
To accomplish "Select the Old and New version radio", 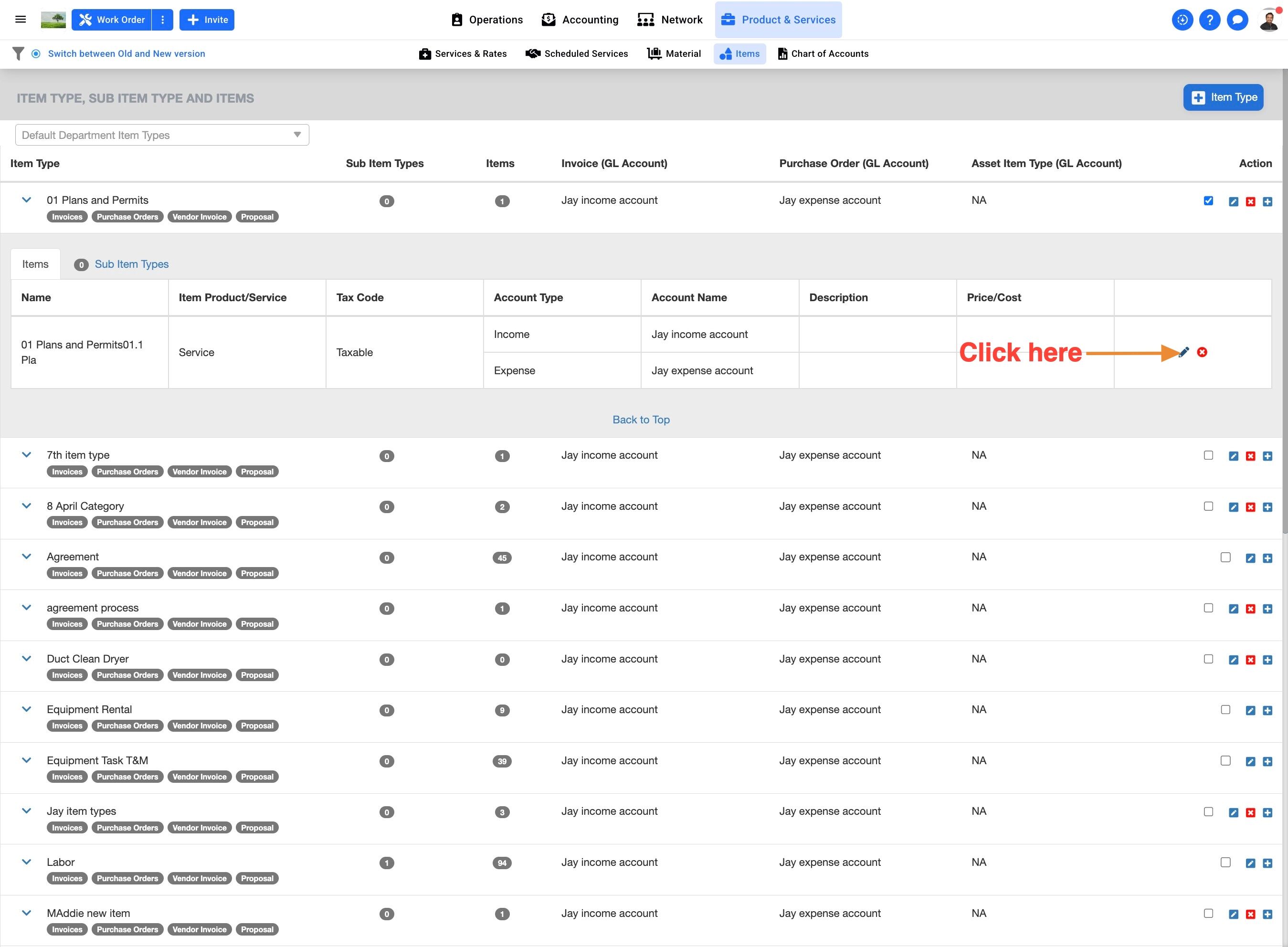I will (x=36, y=53).
